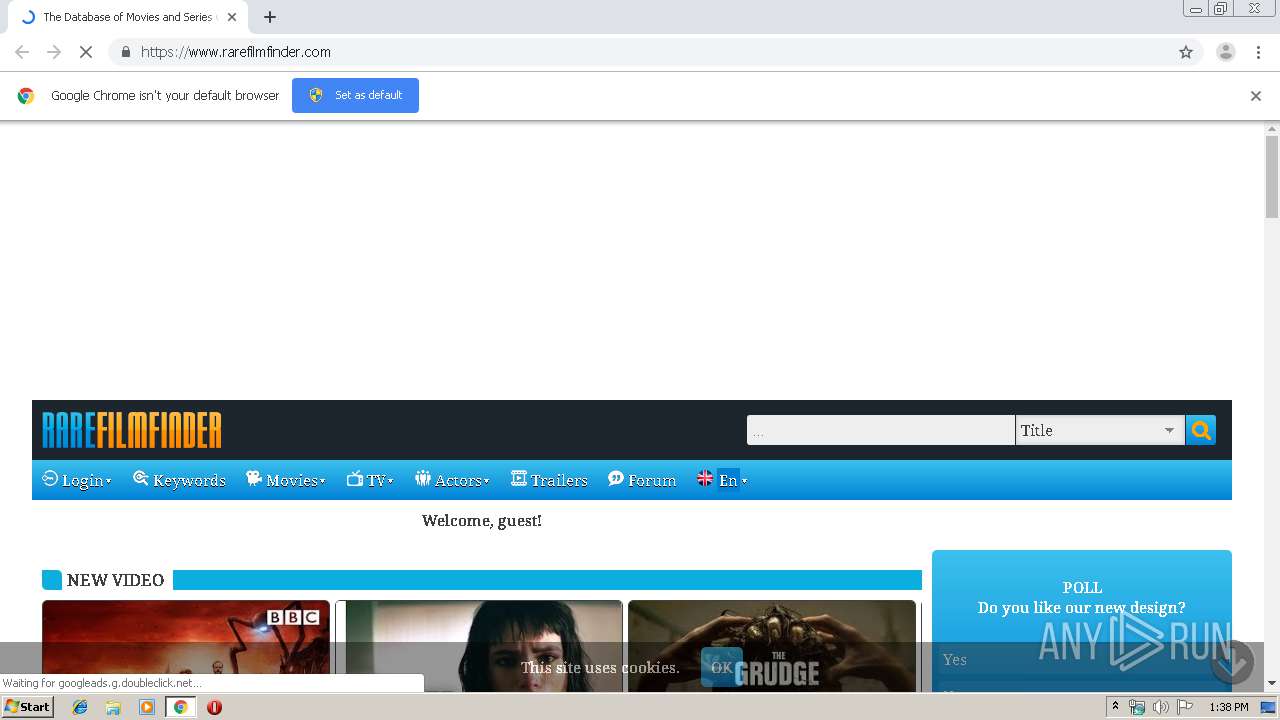This screenshot has width=1280, height=720.
Task: Click the Forum speech bubble icon
Action: (616, 479)
